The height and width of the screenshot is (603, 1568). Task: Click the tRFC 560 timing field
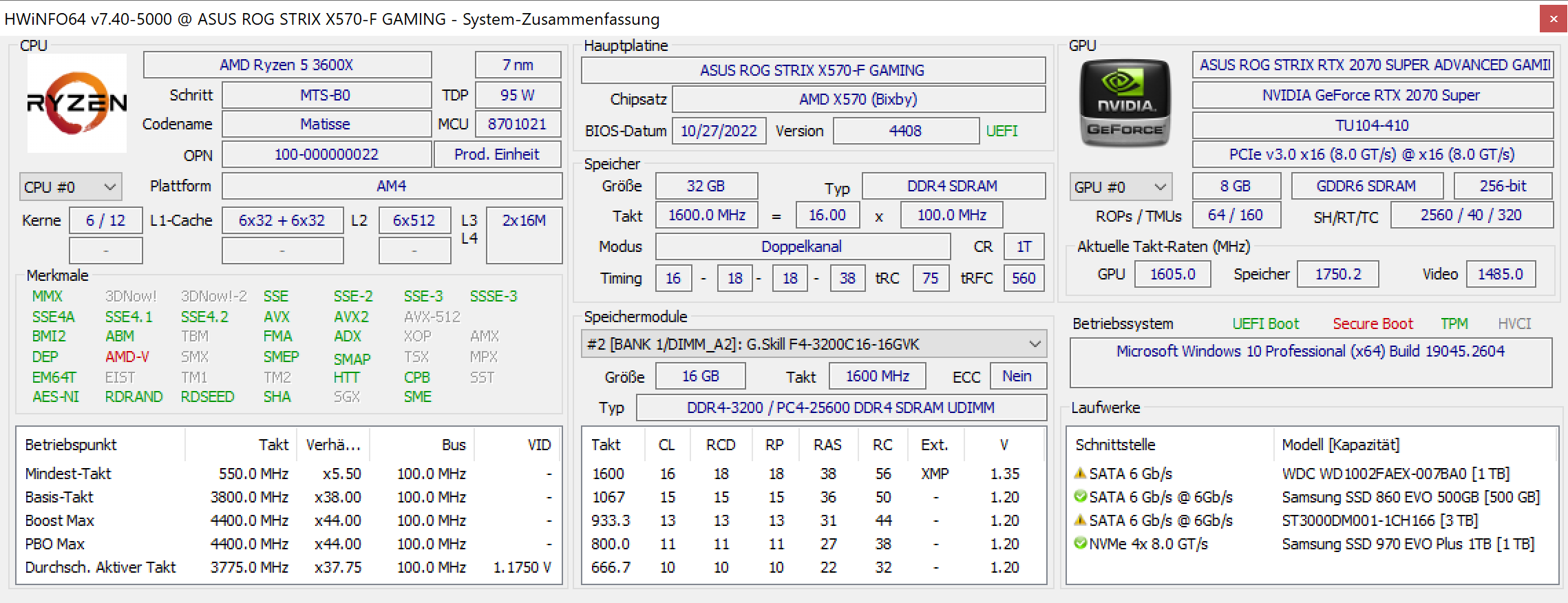coord(1024,278)
